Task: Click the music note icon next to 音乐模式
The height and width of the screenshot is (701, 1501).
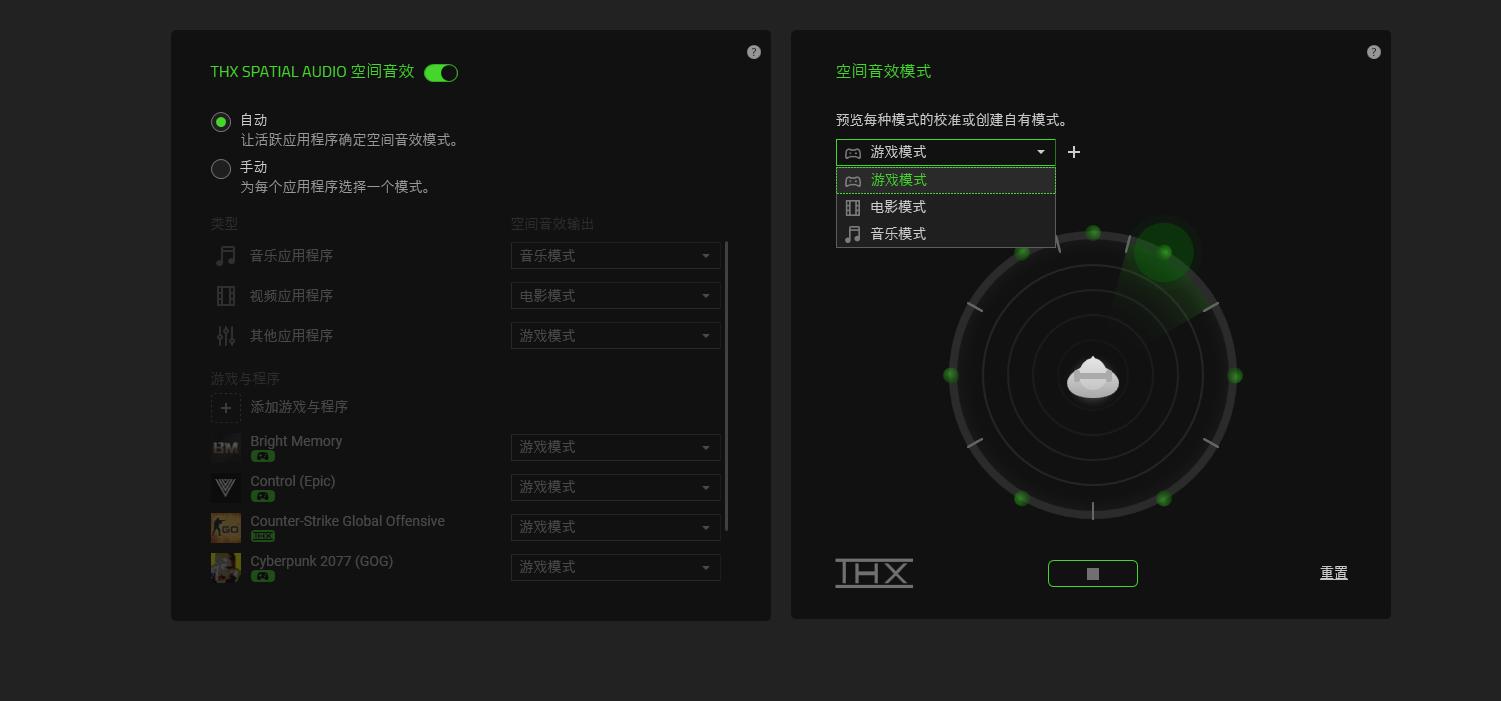Action: click(x=853, y=234)
